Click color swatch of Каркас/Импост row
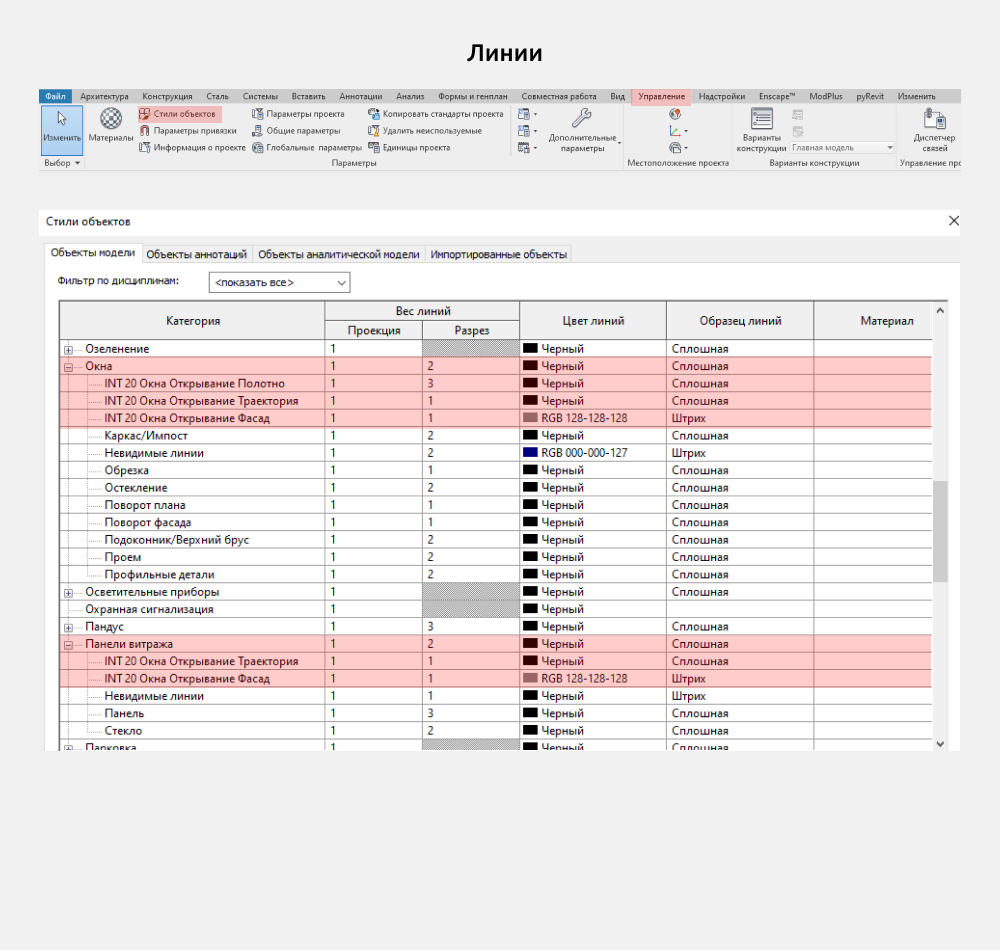The image size is (1000, 950). click(530, 435)
